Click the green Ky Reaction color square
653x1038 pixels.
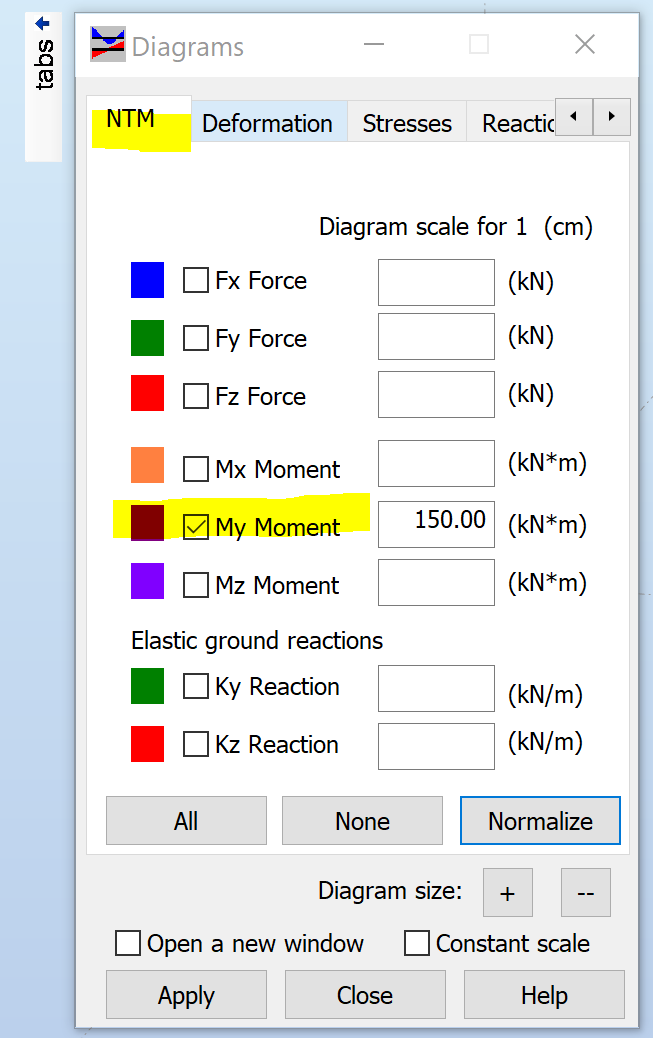coord(146,687)
